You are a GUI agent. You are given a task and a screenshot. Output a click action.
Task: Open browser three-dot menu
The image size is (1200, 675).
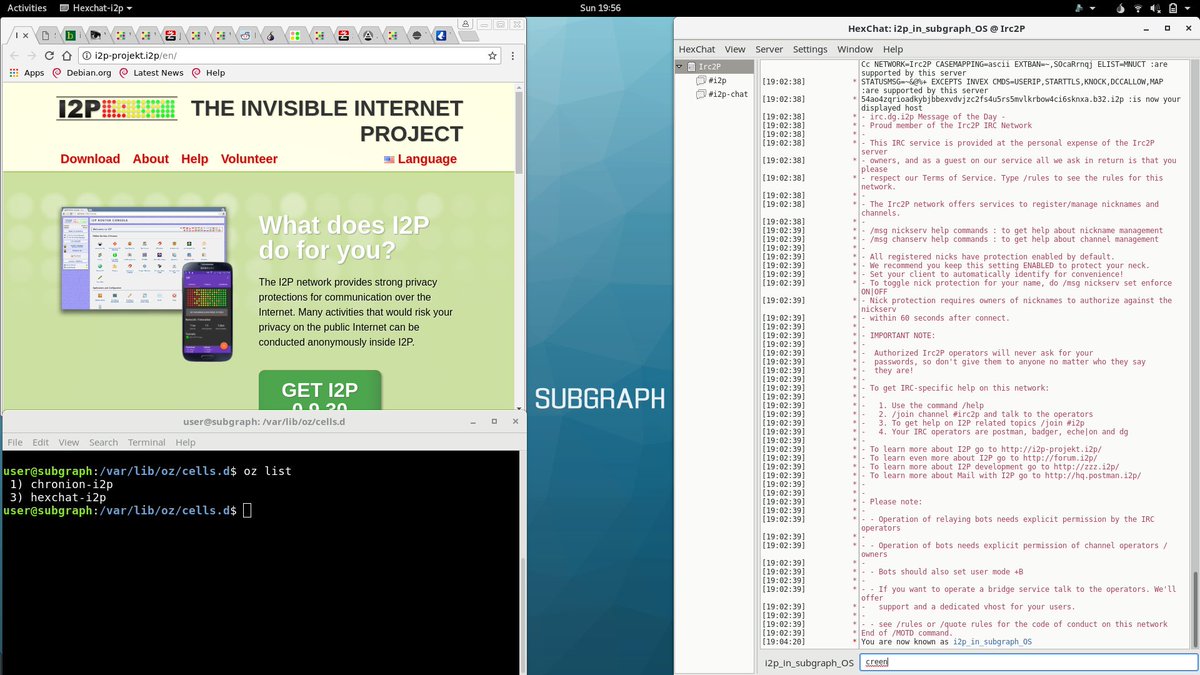(513, 56)
